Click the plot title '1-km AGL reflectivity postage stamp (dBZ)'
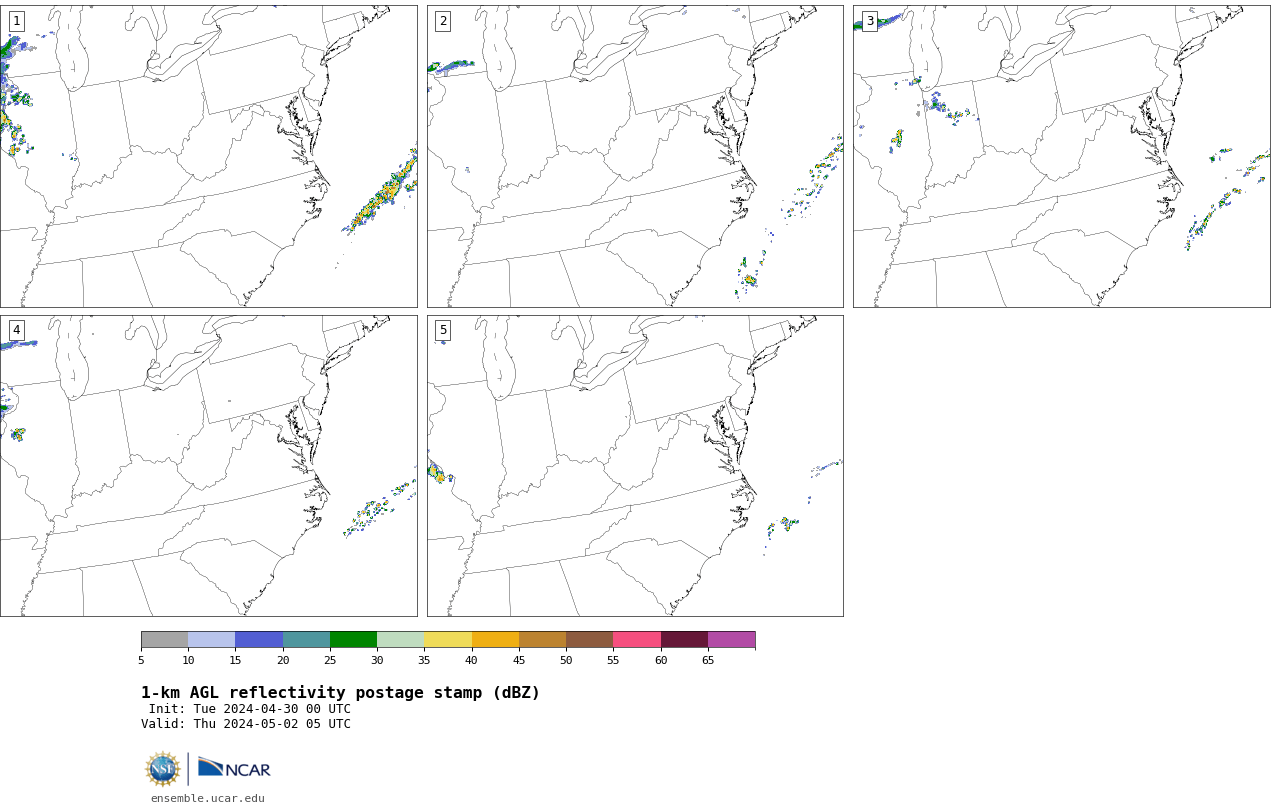 click(x=340, y=693)
